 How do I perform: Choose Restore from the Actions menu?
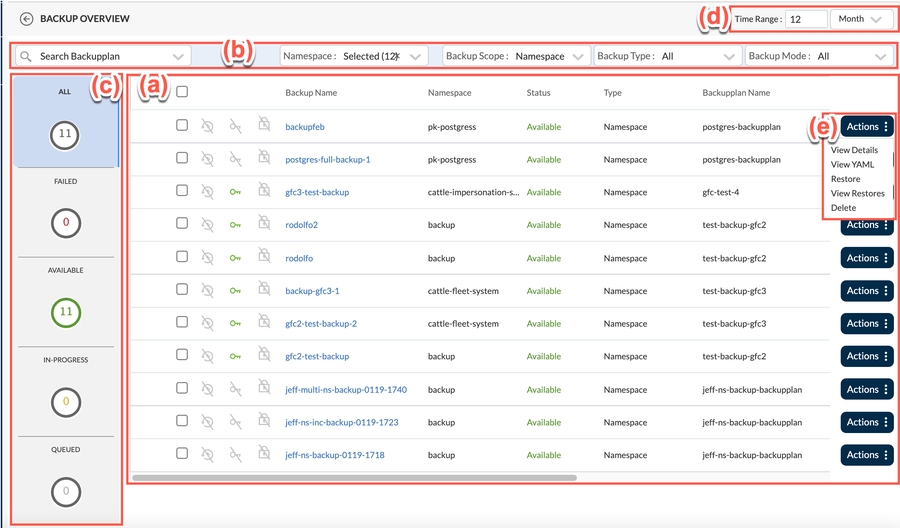pyautogui.click(x=845, y=179)
